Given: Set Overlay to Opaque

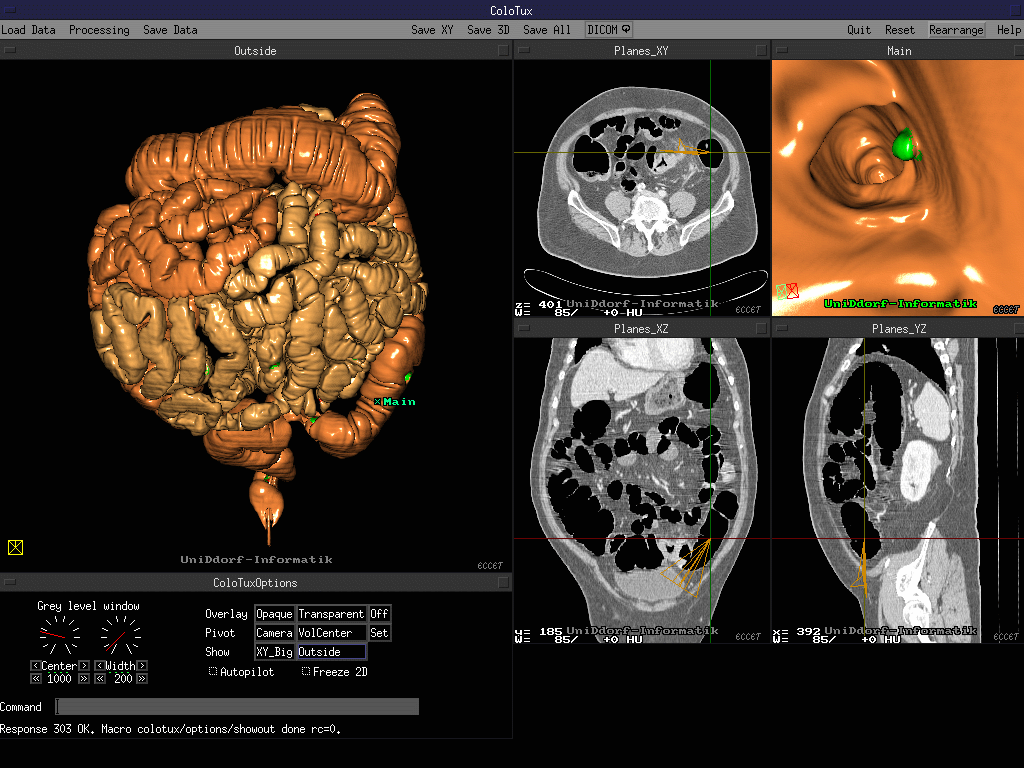Looking at the screenshot, I should click(274, 614).
